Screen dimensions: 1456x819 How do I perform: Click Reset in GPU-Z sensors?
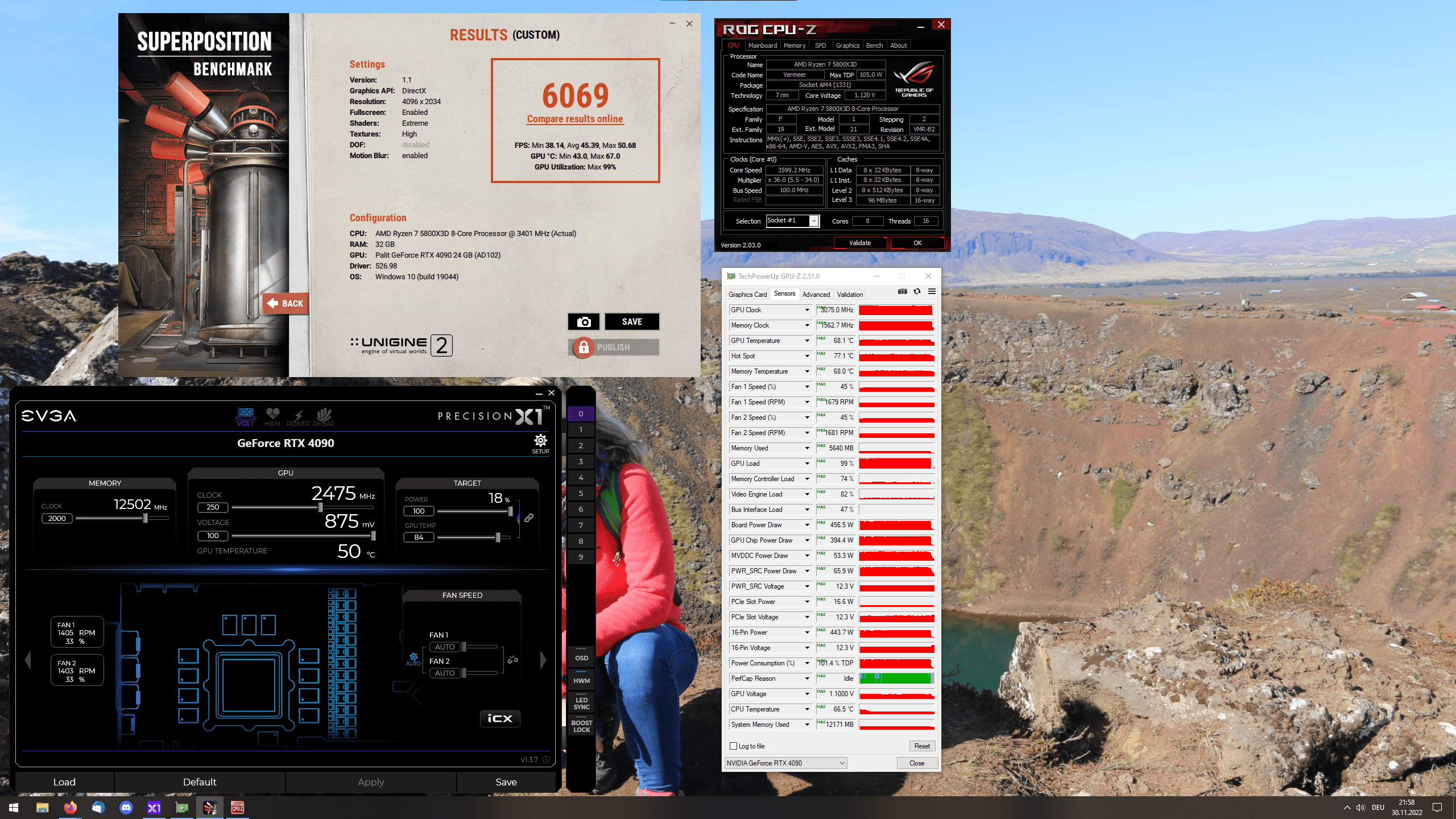coord(922,746)
